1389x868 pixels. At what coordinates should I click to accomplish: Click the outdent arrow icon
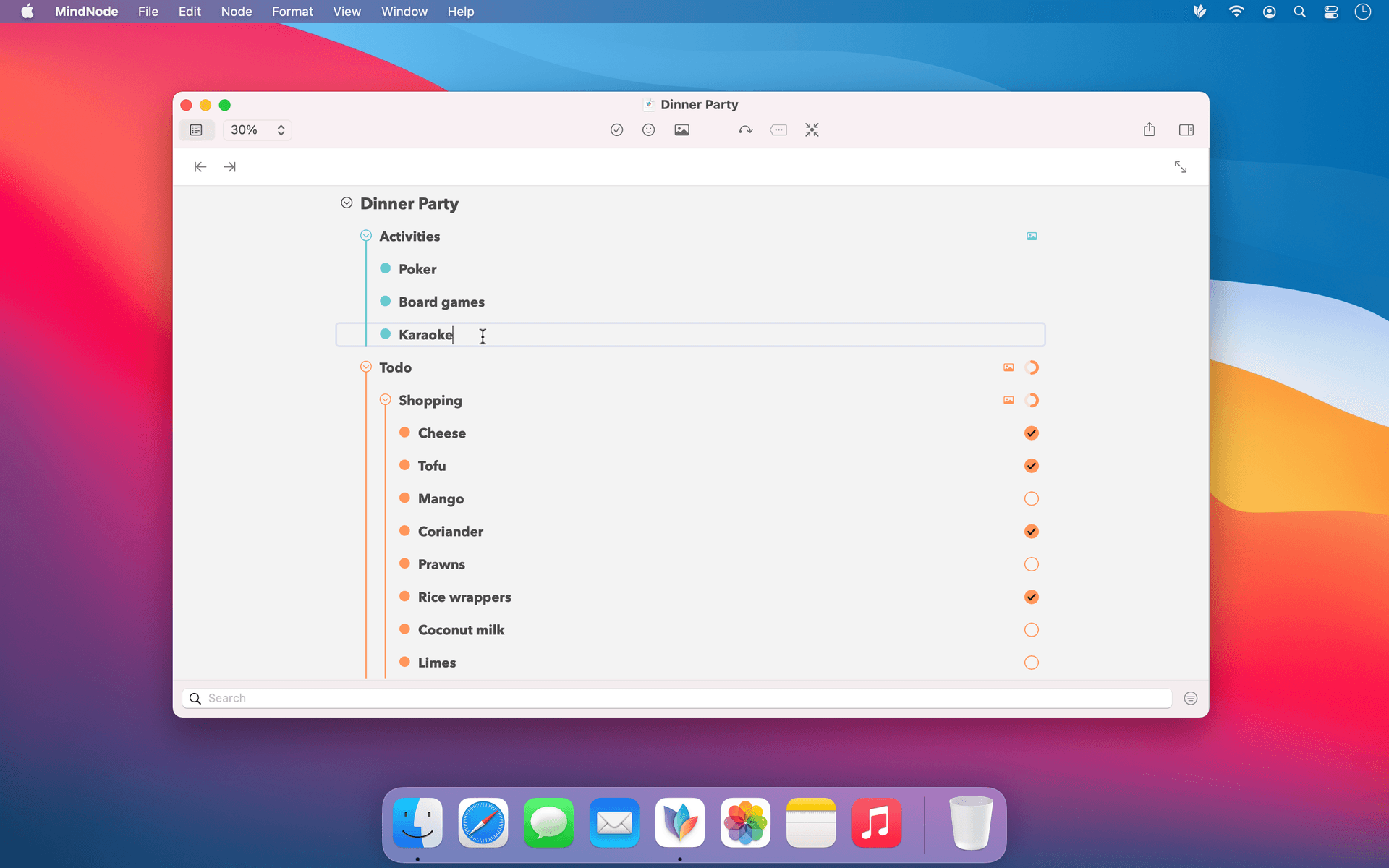click(x=200, y=167)
